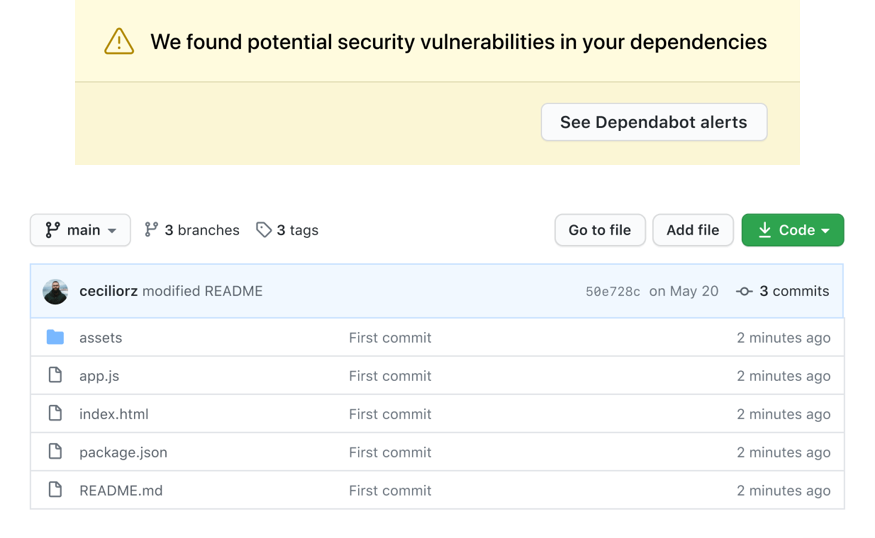Viewport: 875px width, 538px height.
Task: Click 'on May 20' commit date
Action: click(x=684, y=291)
